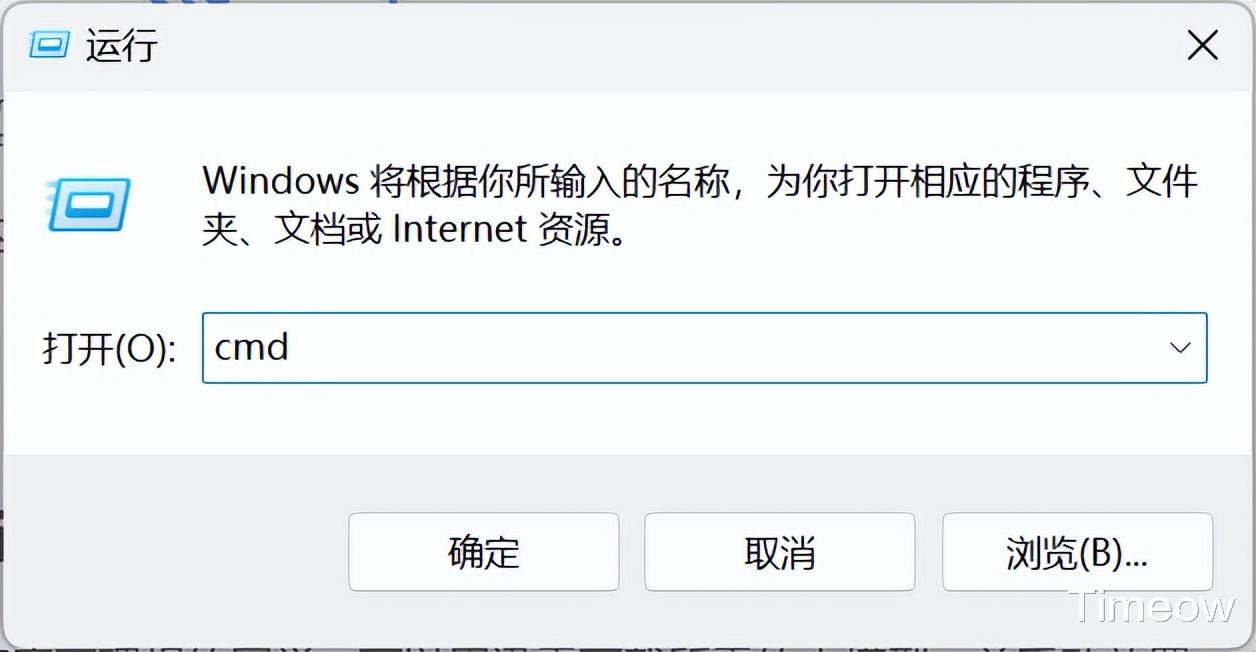
Task: Close the 运行 dialog with the X
Action: point(1201,45)
